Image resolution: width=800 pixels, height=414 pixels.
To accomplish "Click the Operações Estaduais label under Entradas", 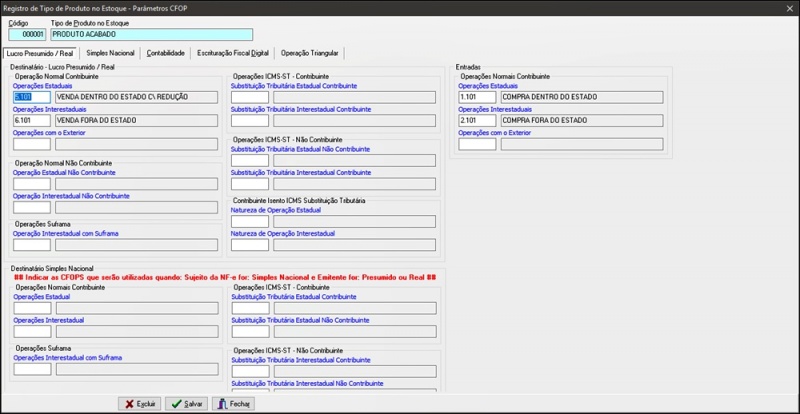I will (x=488, y=86).
